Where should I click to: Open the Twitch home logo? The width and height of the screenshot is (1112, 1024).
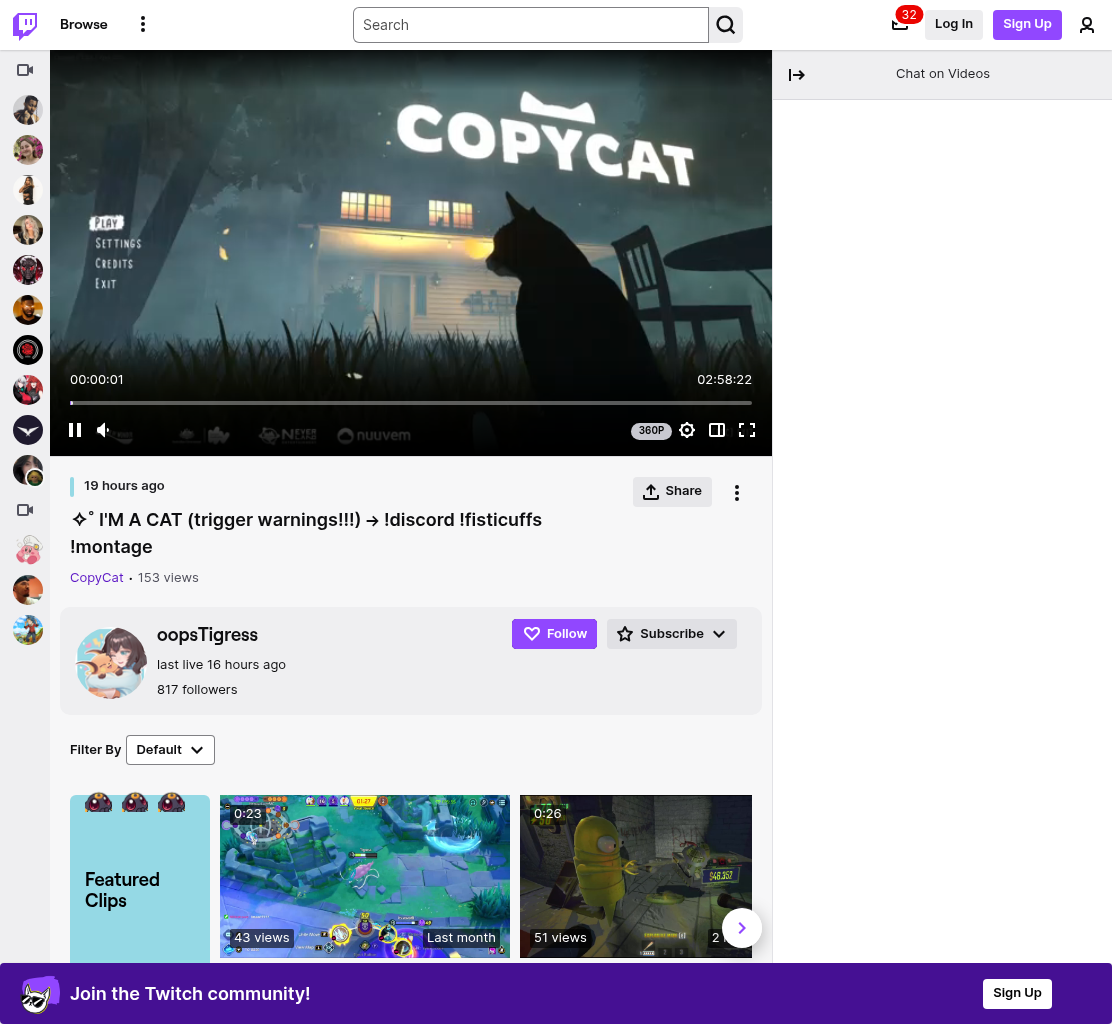click(x=26, y=25)
